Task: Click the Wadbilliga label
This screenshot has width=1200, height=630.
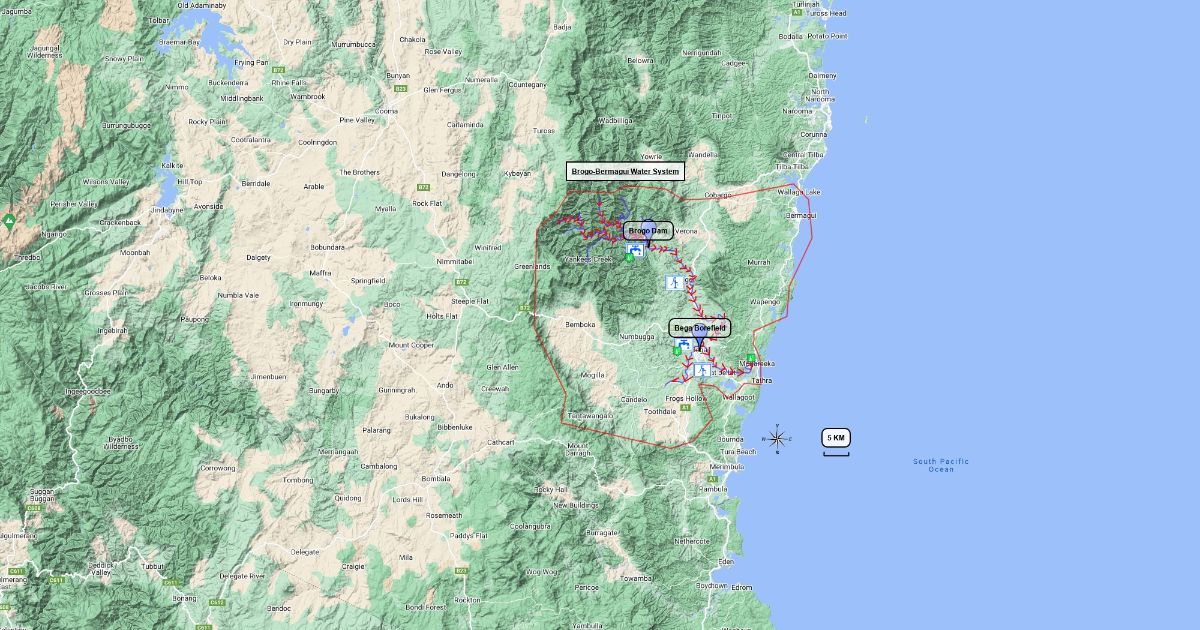Action: (615, 120)
